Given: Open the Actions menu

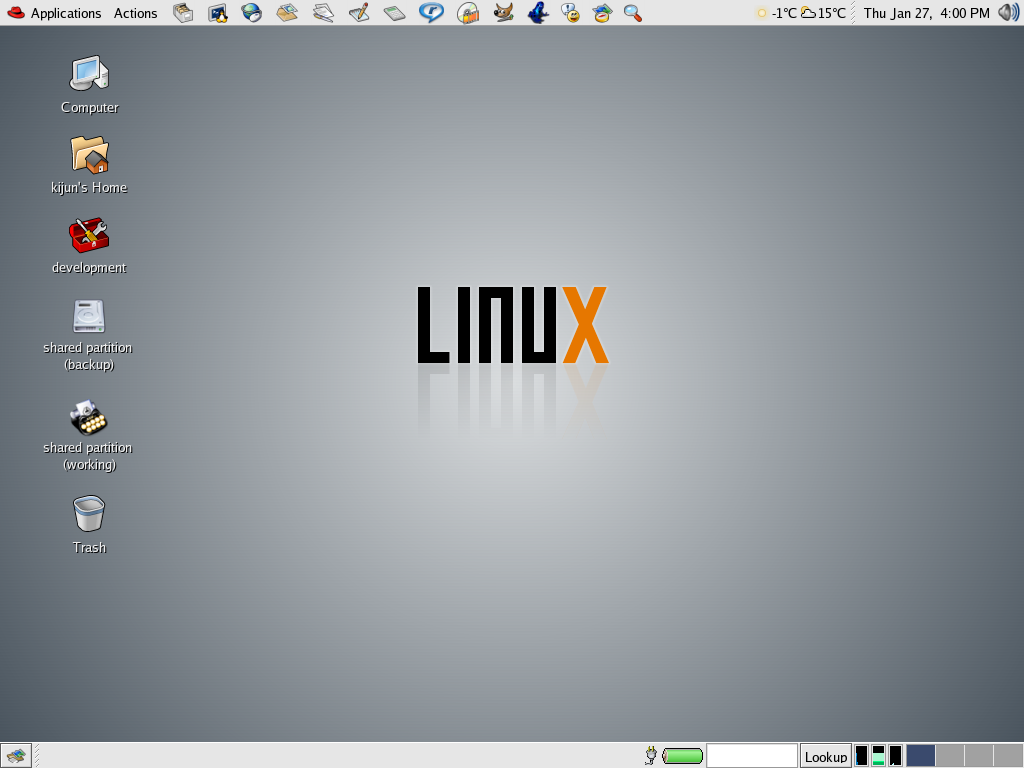Looking at the screenshot, I should click(135, 13).
